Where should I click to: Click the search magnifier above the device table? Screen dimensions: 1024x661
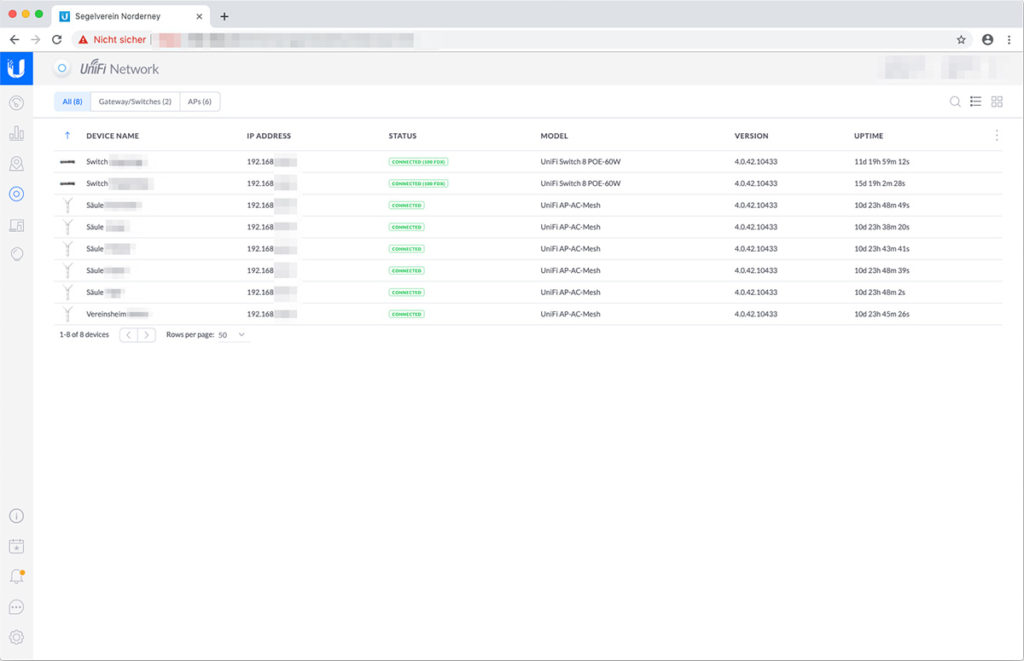tap(955, 101)
